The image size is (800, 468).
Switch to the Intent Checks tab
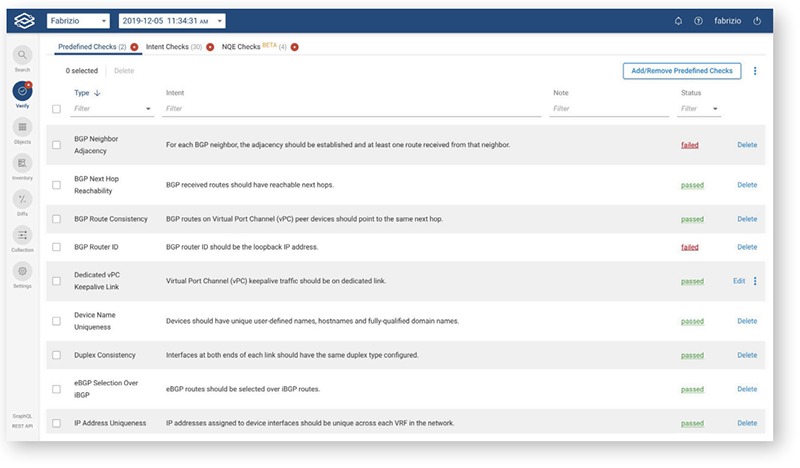(x=174, y=47)
